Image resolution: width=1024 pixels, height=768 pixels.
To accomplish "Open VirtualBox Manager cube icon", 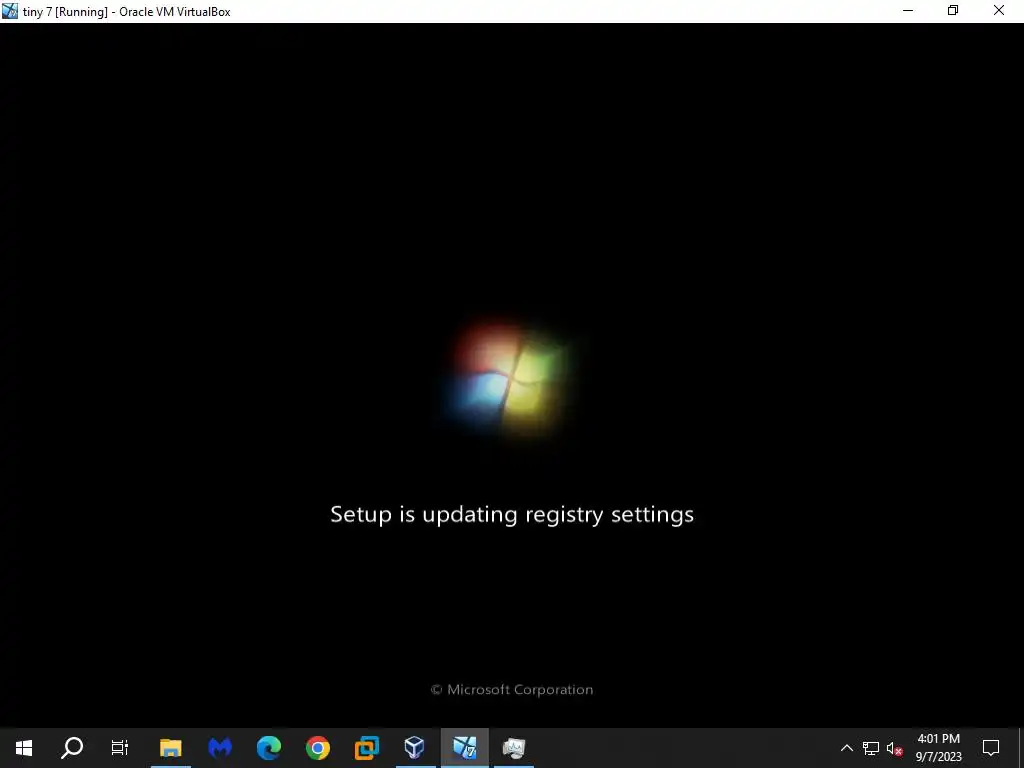I will [x=415, y=748].
